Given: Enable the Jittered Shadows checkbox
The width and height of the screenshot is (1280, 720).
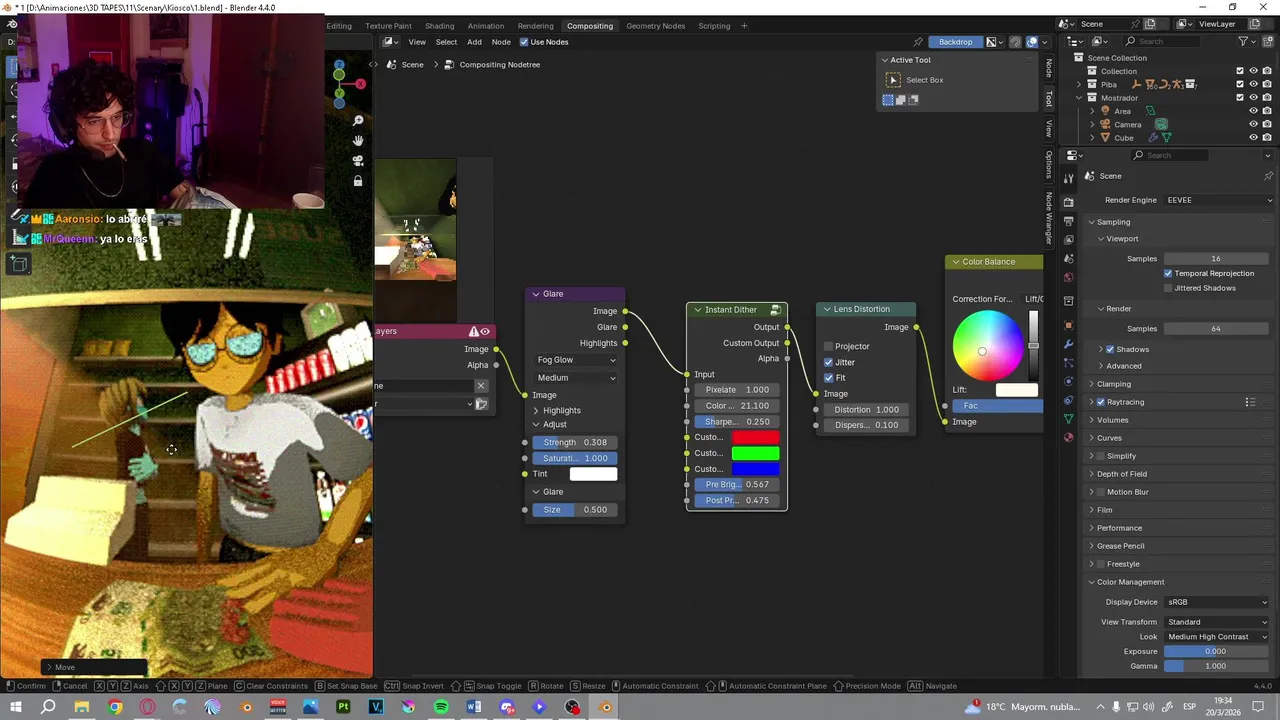Looking at the screenshot, I should coord(1168,288).
